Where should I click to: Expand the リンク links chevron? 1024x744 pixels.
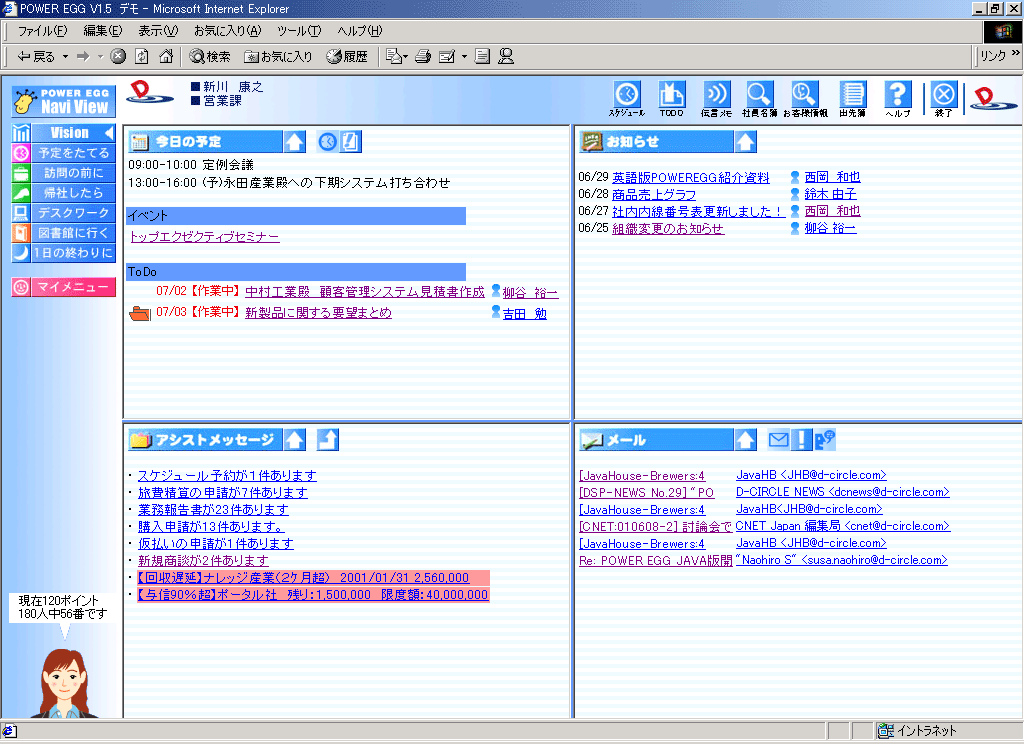tap(1016, 53)
